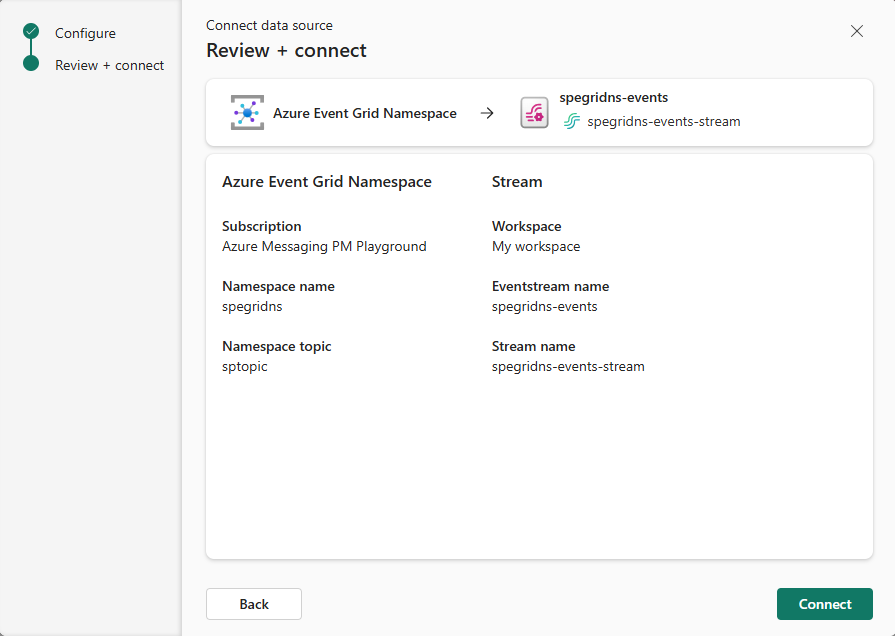This screenshot has width=895, height=636.
Task: Click the stream wave icon beside spegridns-events-stream
Action: pos(571,121)
